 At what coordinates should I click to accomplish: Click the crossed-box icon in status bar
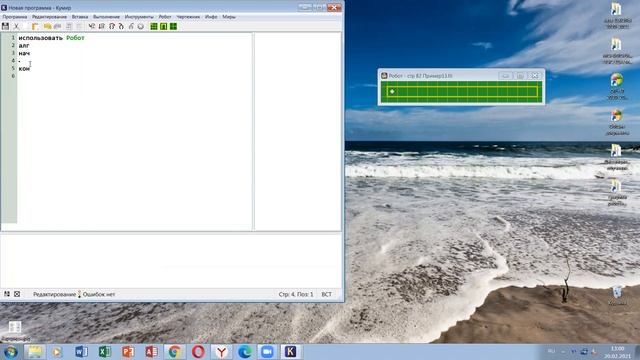(17, 294)
